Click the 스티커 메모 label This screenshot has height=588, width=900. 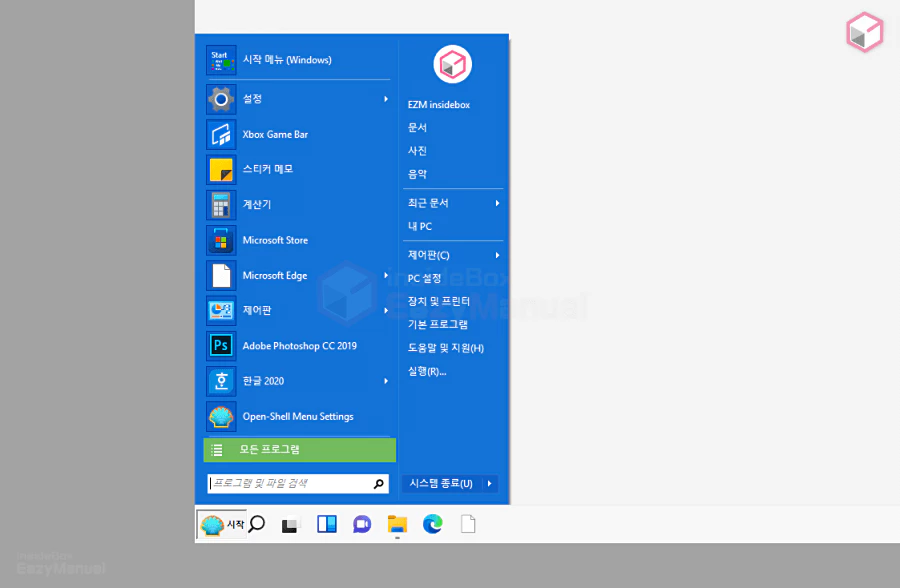click(x=267, y=169)
